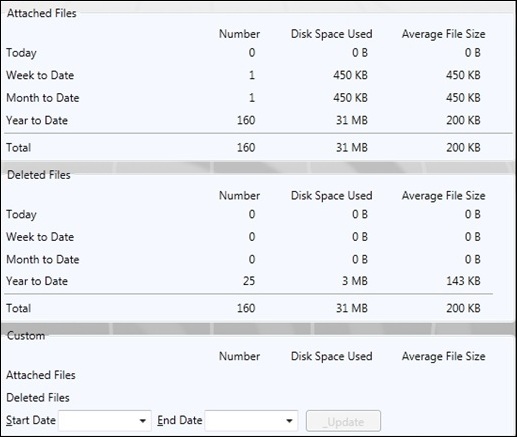Viewport: 517px width, 437px height.
Task: Click End Date label
Action: [180, 420]
